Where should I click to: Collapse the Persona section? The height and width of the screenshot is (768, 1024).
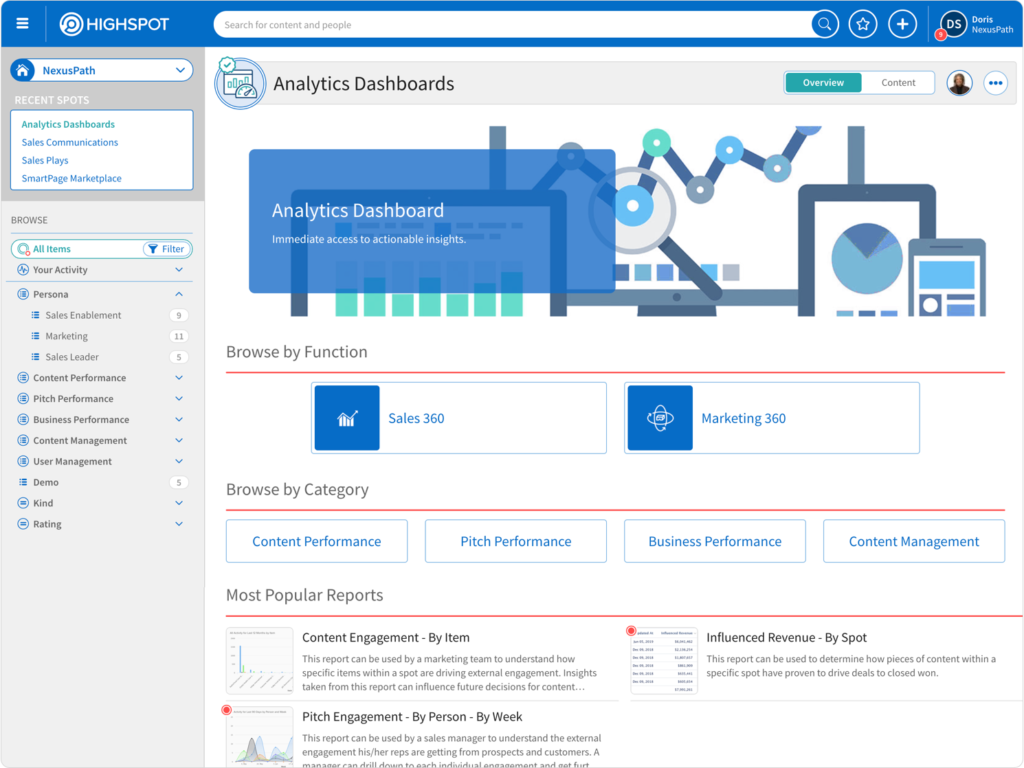pyautogui.click(x=179, y=294)
